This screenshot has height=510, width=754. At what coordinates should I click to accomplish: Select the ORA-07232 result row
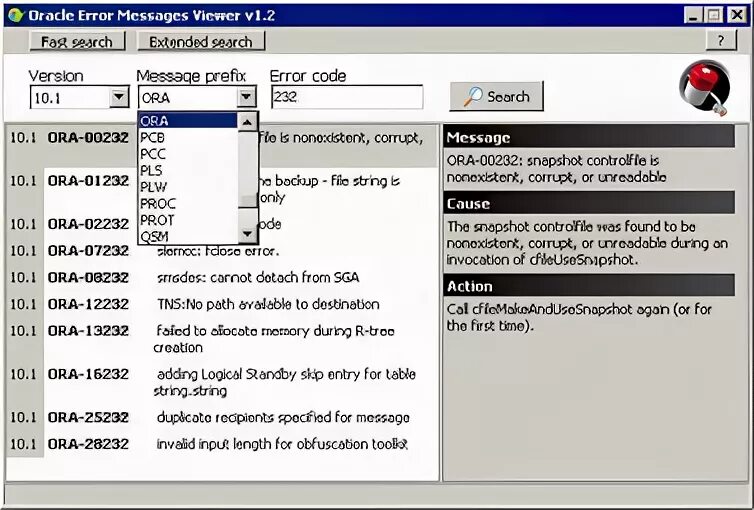(x=222, y=250)
